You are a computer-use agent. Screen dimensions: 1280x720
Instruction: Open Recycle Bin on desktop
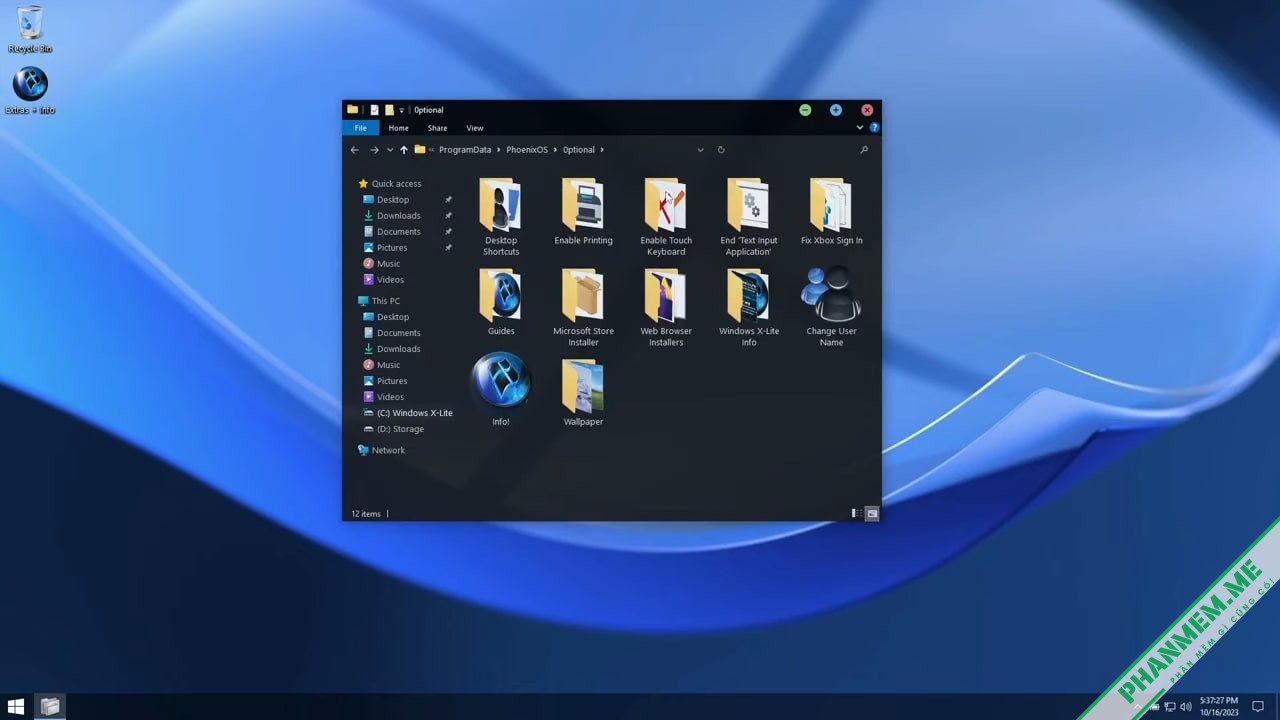pyautogui.click(x=30, y=29)
